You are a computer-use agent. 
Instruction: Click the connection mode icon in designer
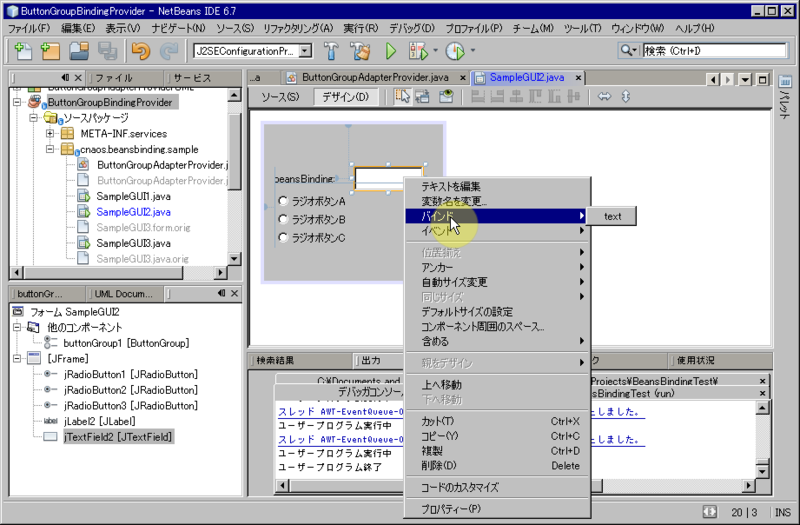pos(422,96)
